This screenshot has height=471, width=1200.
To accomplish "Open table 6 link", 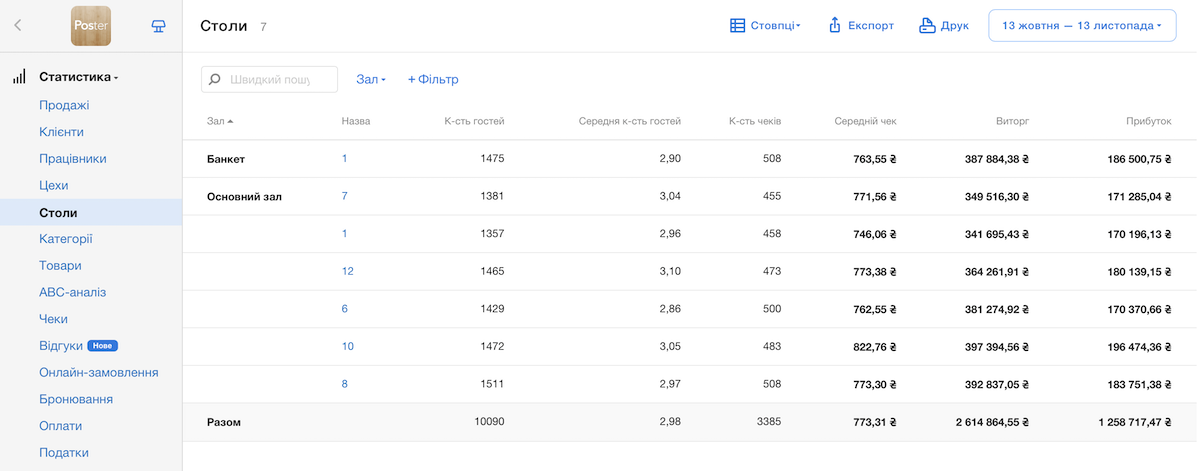I will [345, 309].
